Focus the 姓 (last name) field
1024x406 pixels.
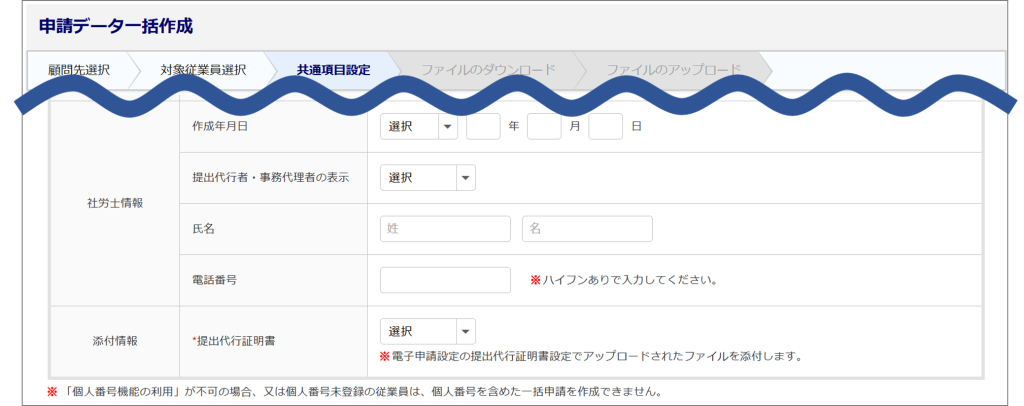[x=445, y=229]
